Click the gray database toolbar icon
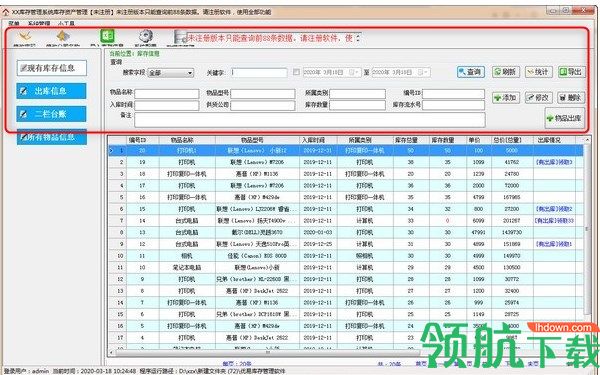Screen dimensions: 600x375 (180, 37)
